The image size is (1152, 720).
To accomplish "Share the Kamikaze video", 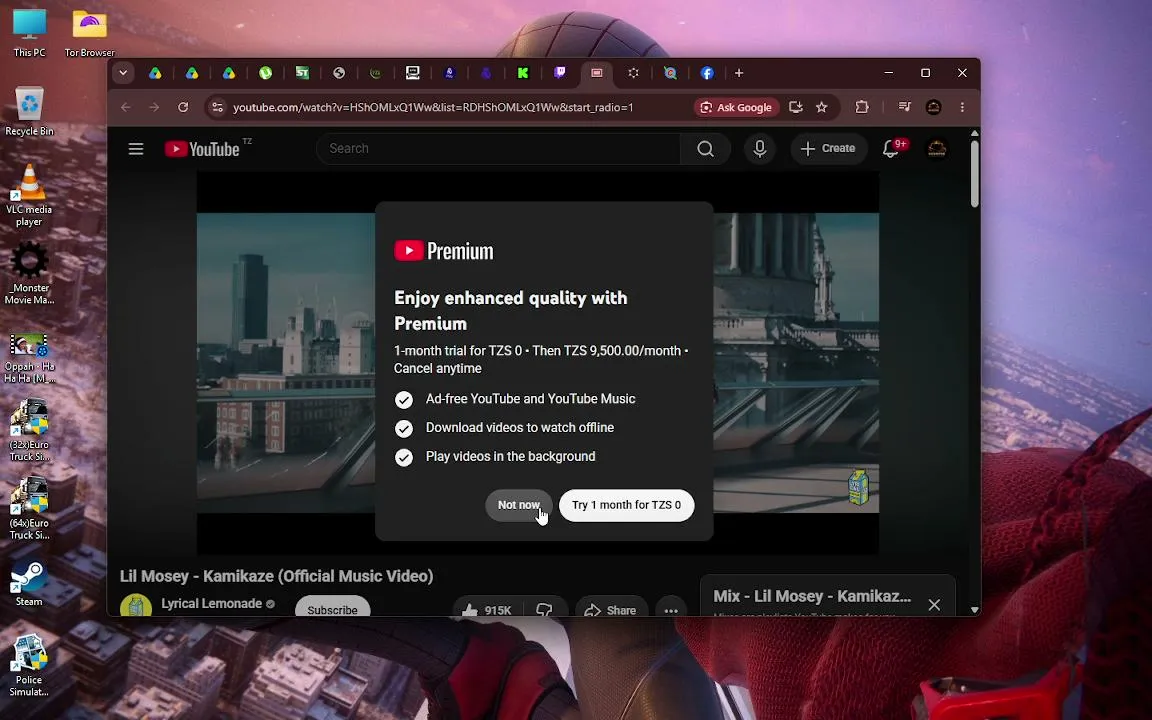I will tap(611, 610).
